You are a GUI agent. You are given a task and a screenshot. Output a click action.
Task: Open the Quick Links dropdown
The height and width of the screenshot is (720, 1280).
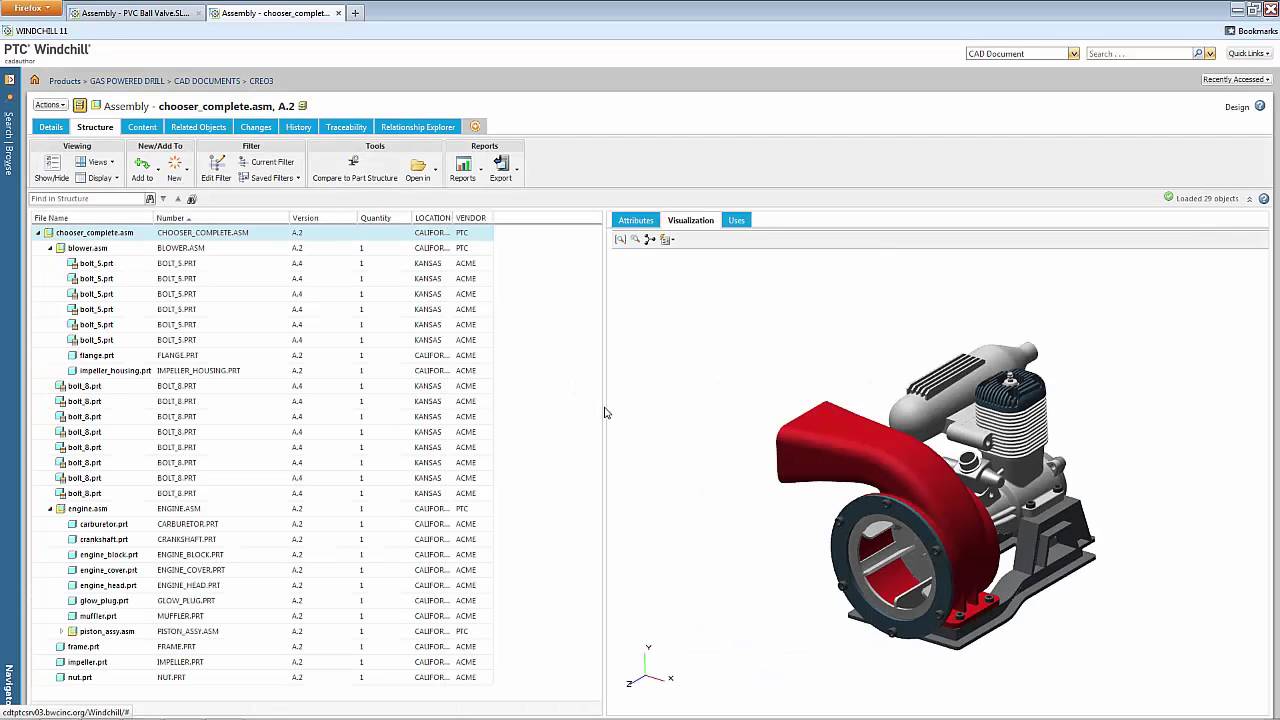click(x=1250, y=53)
